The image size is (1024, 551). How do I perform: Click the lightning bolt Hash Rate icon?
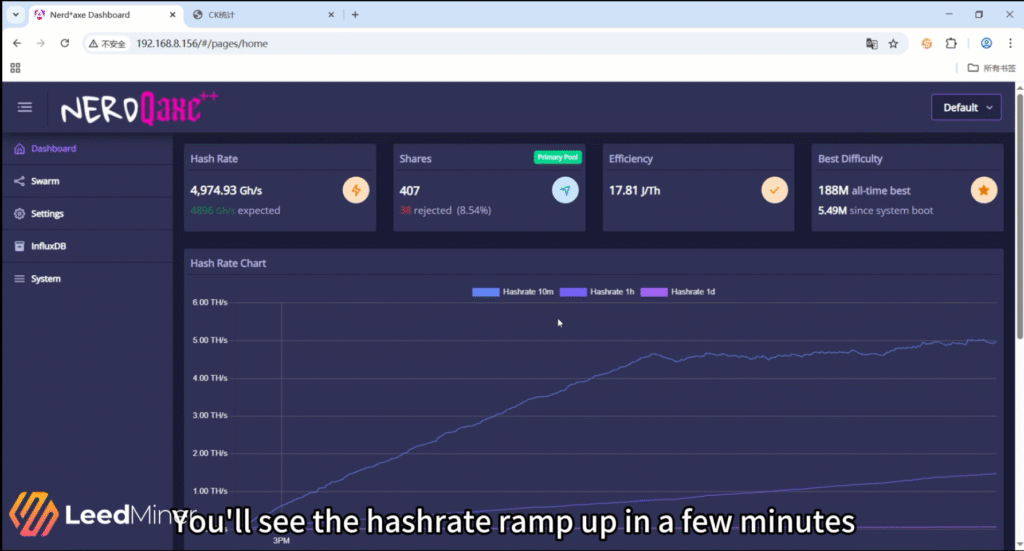356,190
